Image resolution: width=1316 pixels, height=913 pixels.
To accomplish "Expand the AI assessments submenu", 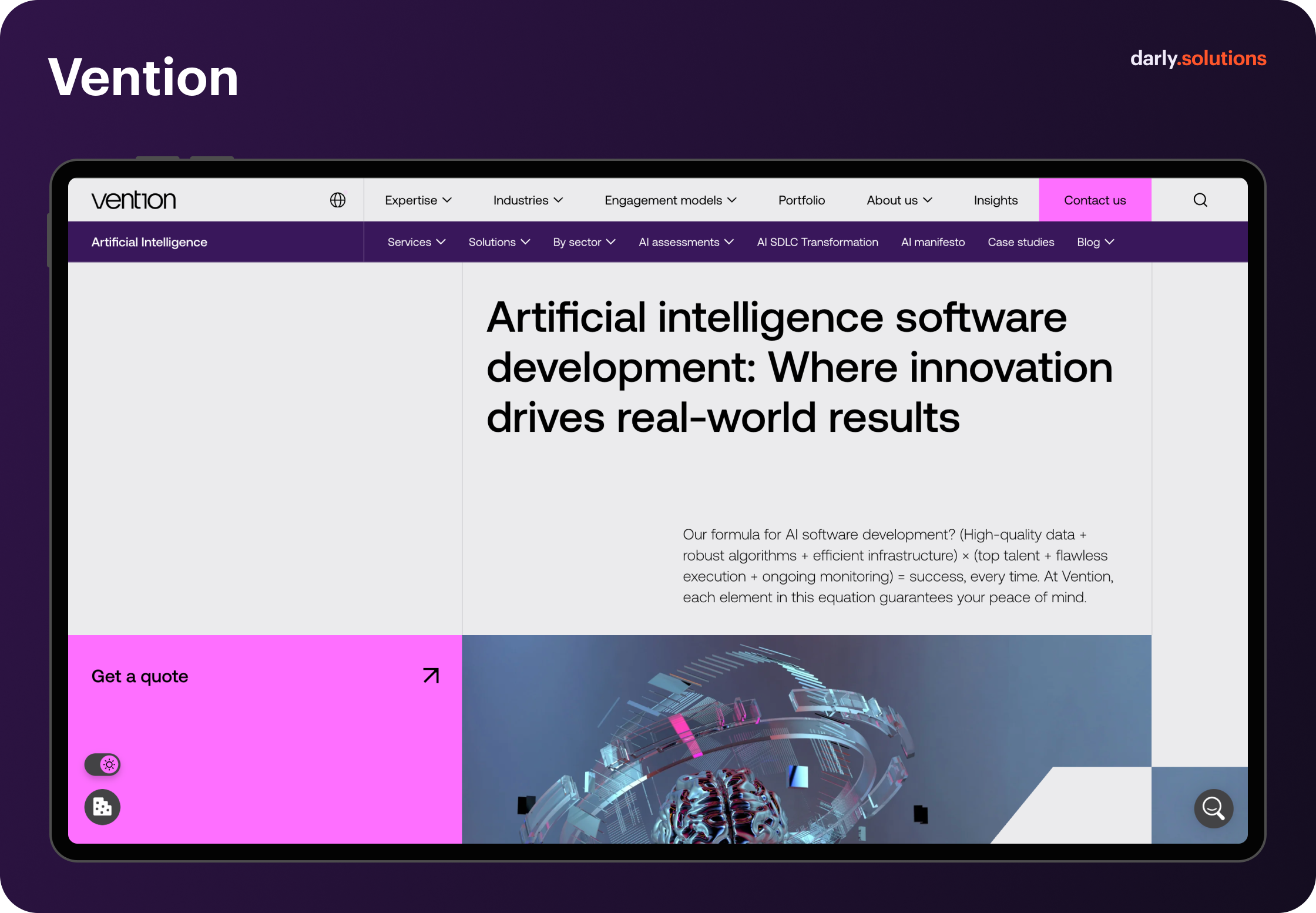I will (686, 242).
